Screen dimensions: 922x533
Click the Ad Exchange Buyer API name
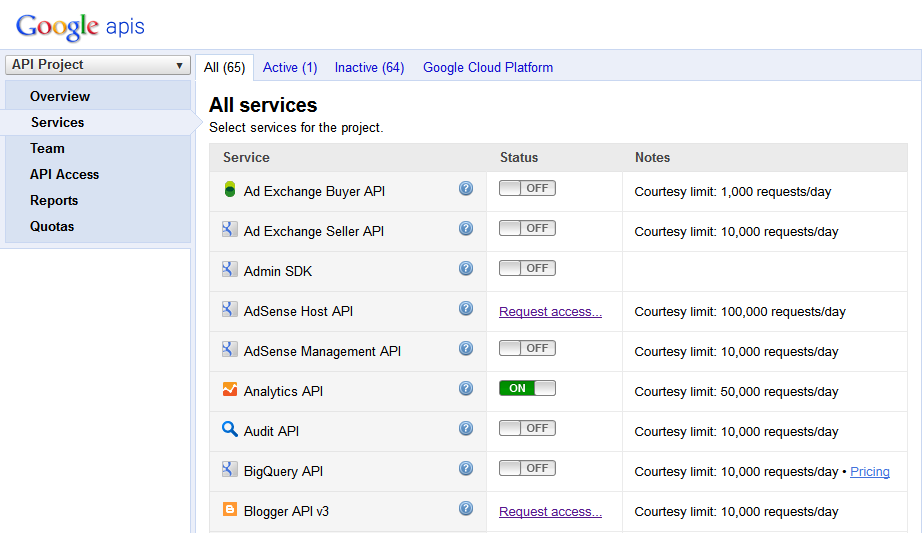[314, 192]
